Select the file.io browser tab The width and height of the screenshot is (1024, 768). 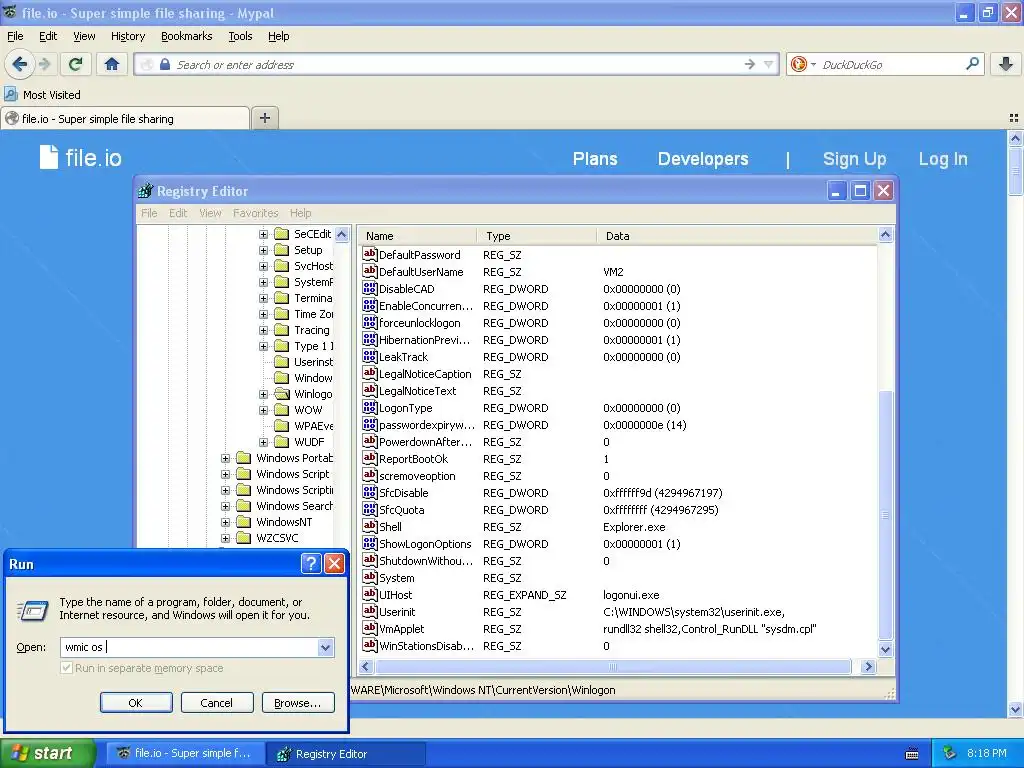click(125, 118)
